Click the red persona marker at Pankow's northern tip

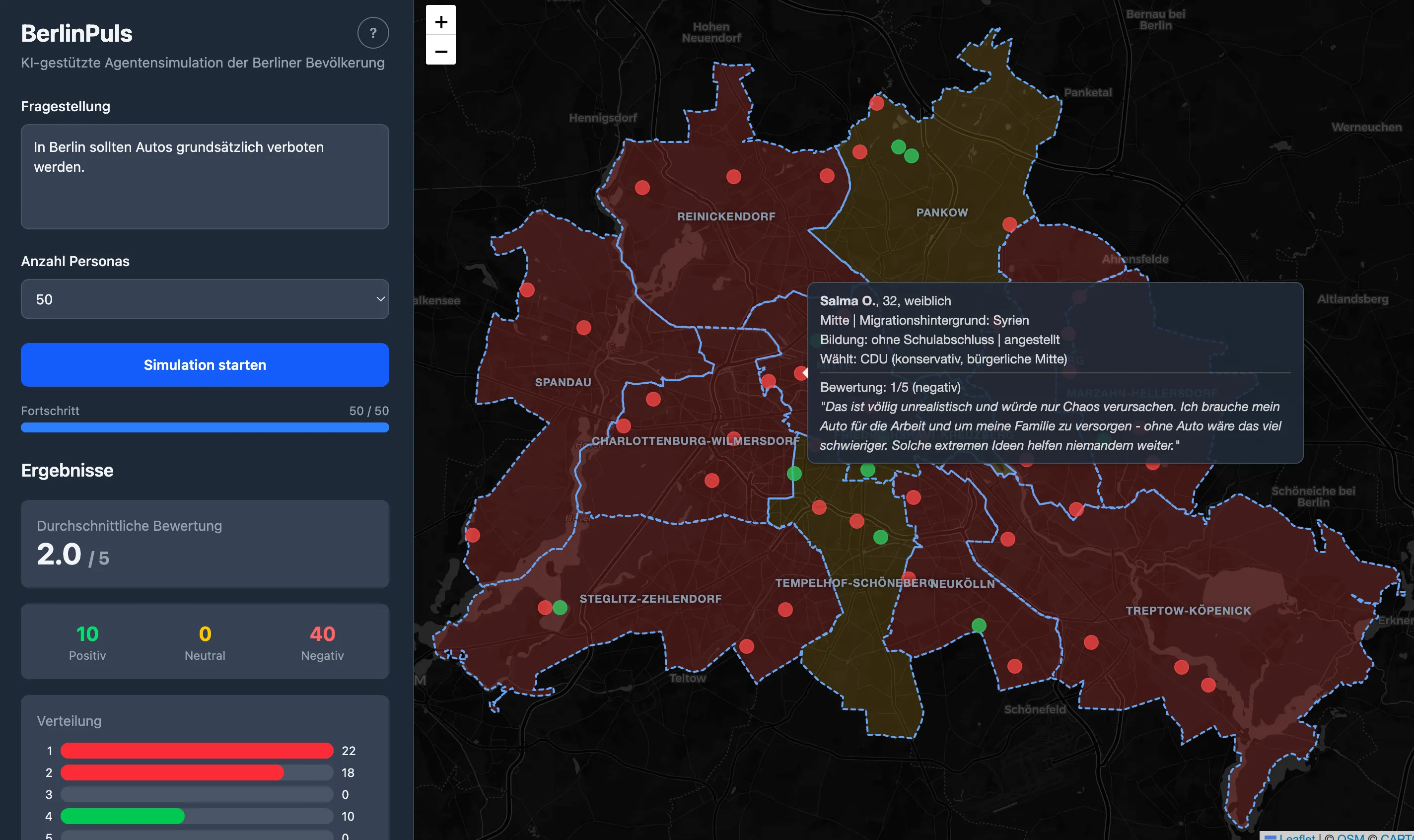click(x=876, y=103)
